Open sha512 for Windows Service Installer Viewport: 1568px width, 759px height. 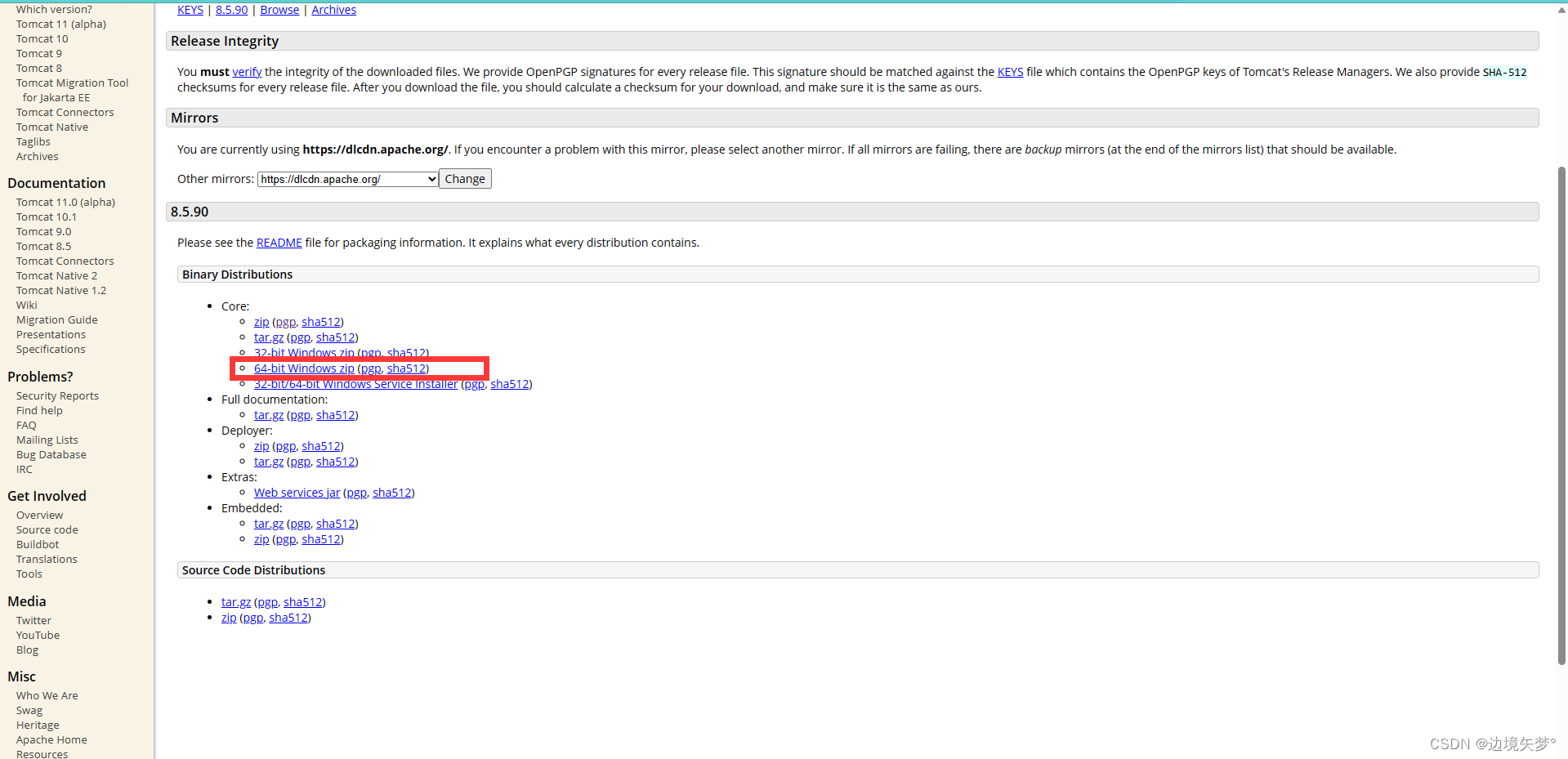pyautogui.click(x=510, y=384)
